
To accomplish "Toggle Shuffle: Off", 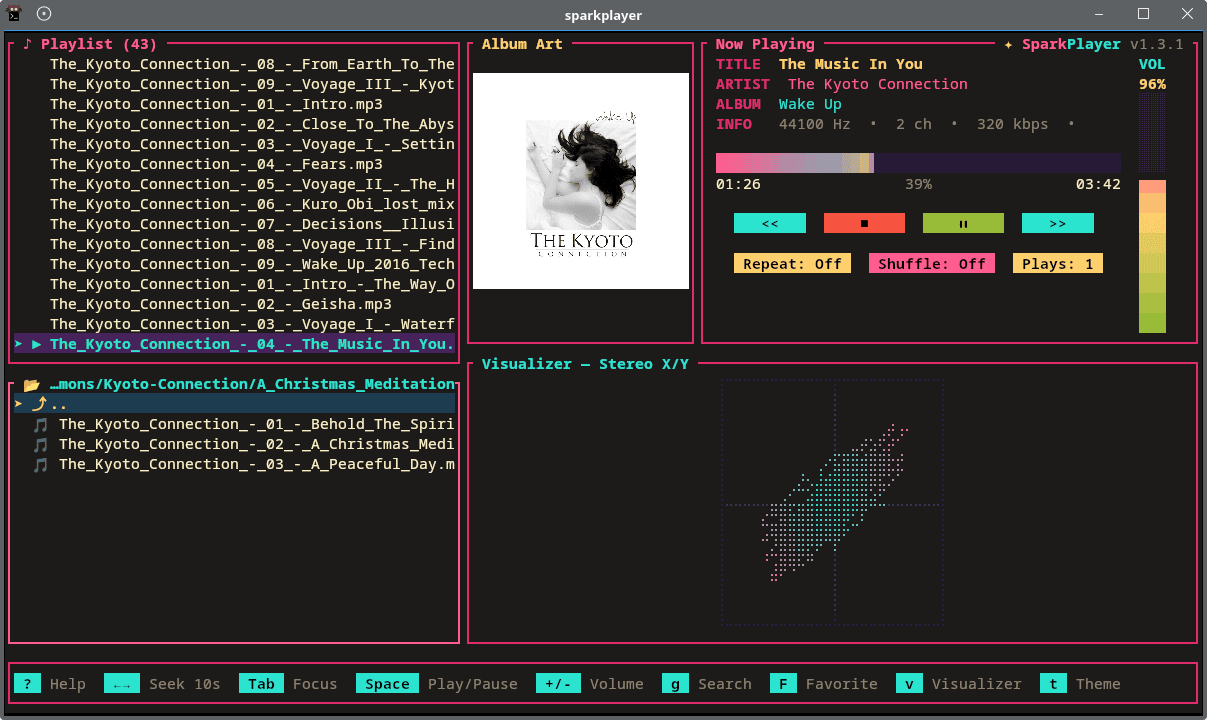I will click(x=932, y=264).
